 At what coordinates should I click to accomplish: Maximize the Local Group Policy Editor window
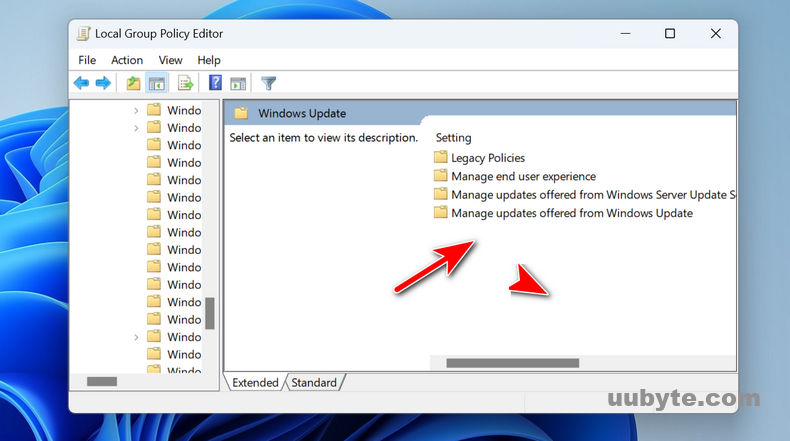670,34
